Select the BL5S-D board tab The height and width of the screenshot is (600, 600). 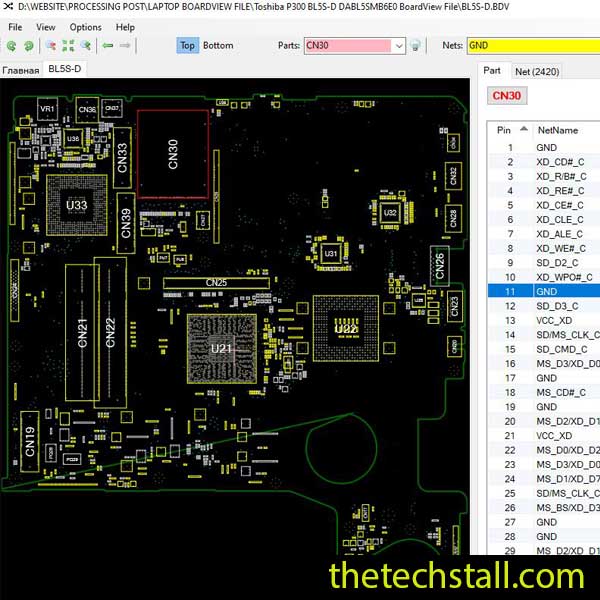tap(66, 71)
